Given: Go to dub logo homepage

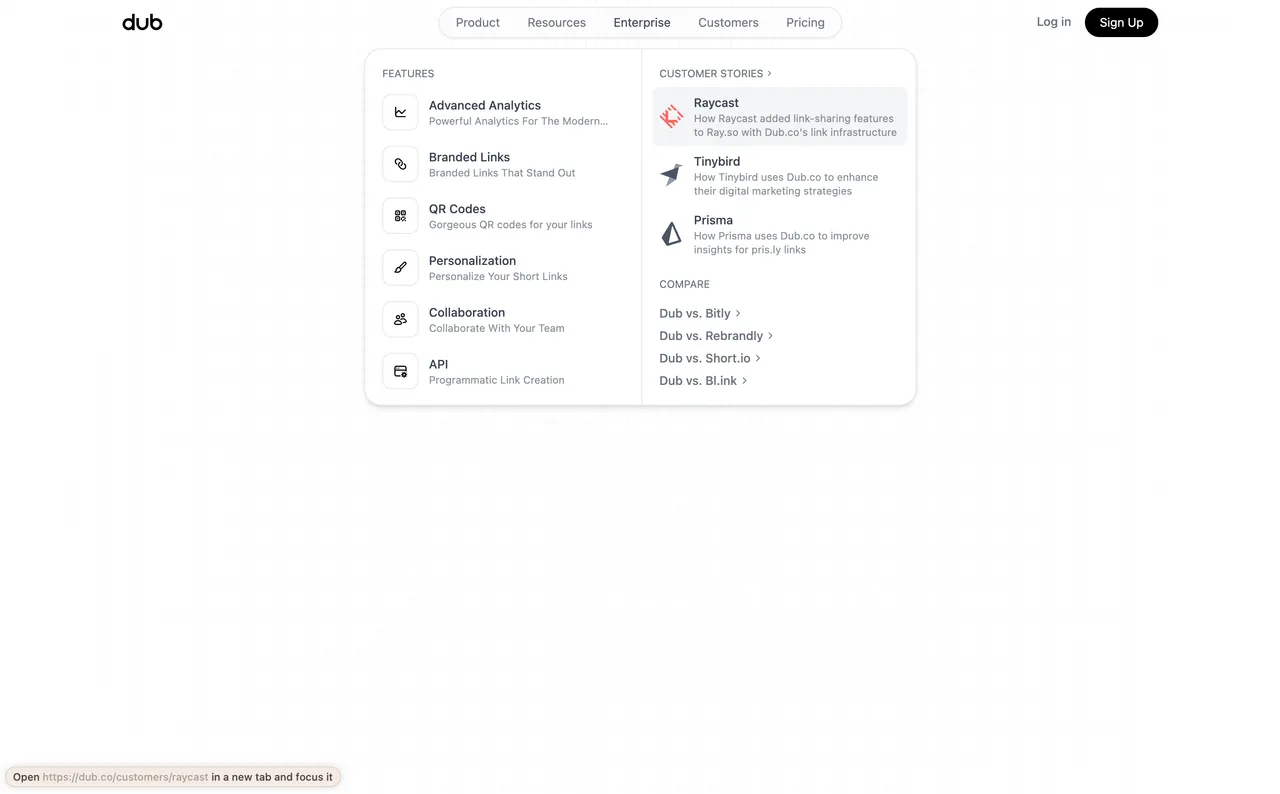Looking at the screenshot, I should point(142,22).
